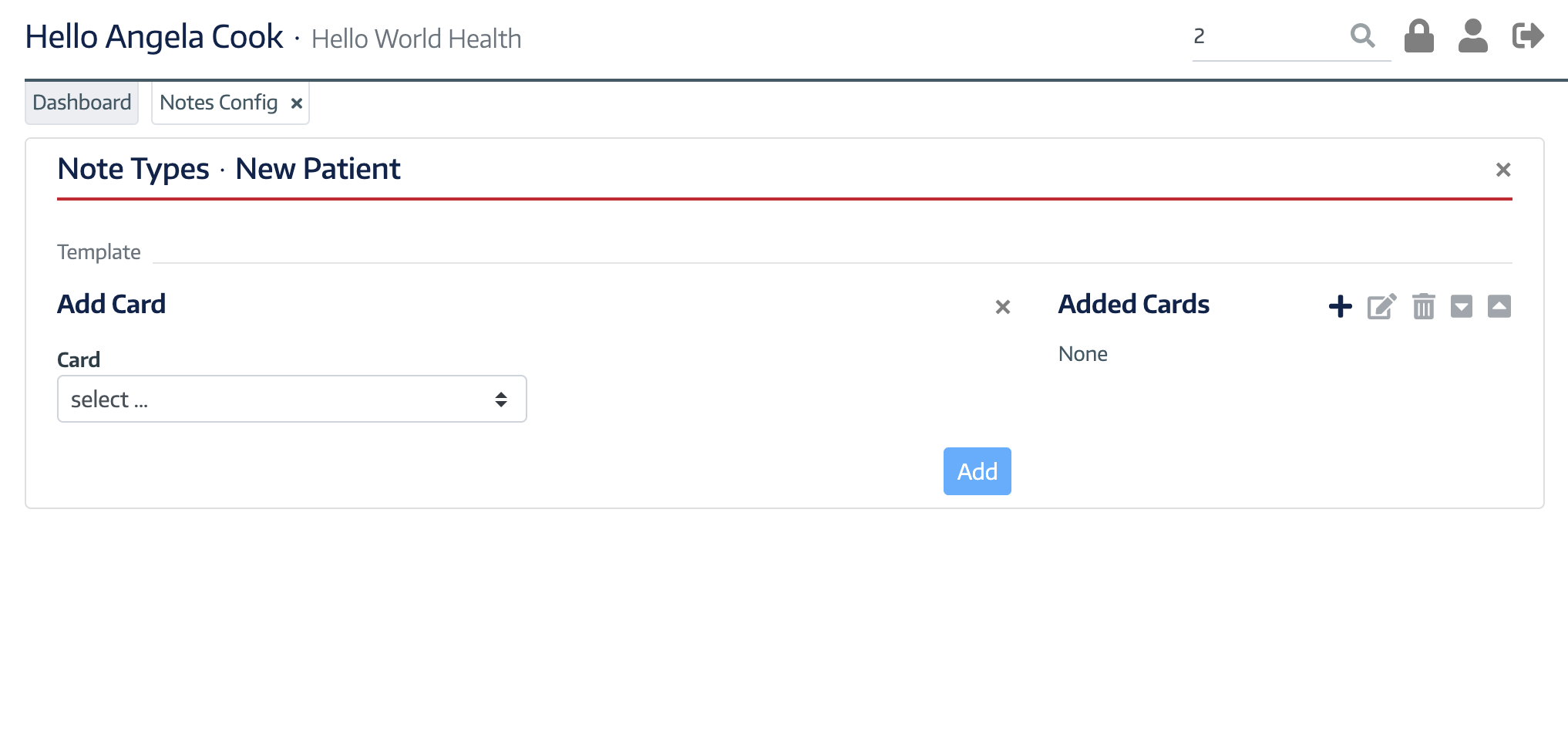The height and width of the screenshot is (742, 1568).
Task: Move card down with caret-down icon
Action: pyautogui.click(x=1461, y=306)
